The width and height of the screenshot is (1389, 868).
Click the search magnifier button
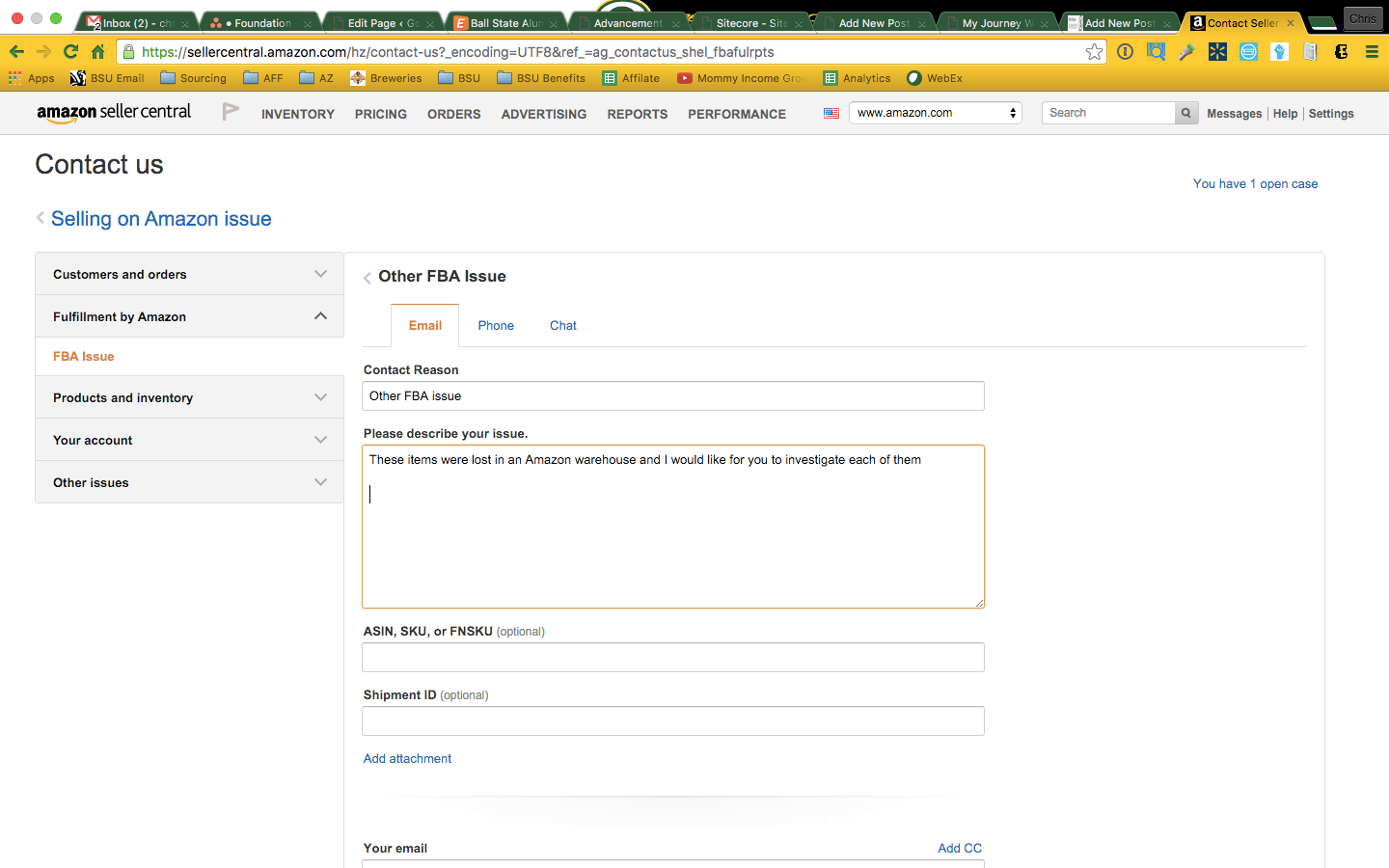pos(1186,113)
